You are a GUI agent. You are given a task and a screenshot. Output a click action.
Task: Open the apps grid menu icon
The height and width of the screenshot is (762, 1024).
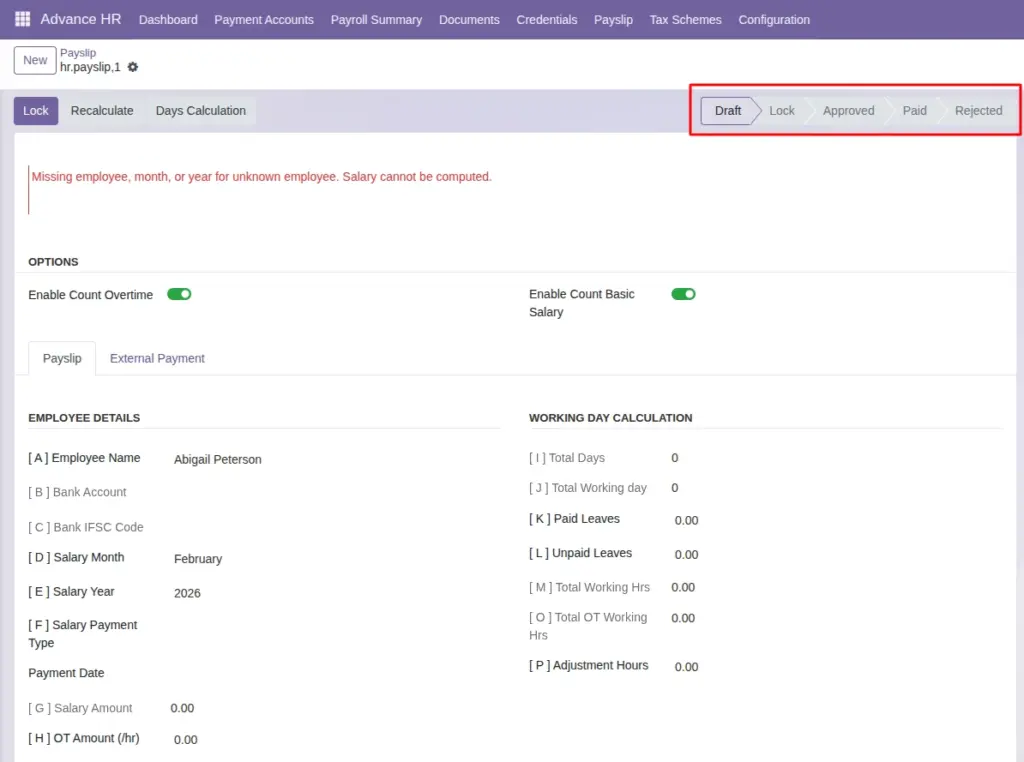(x=22, y=20)
